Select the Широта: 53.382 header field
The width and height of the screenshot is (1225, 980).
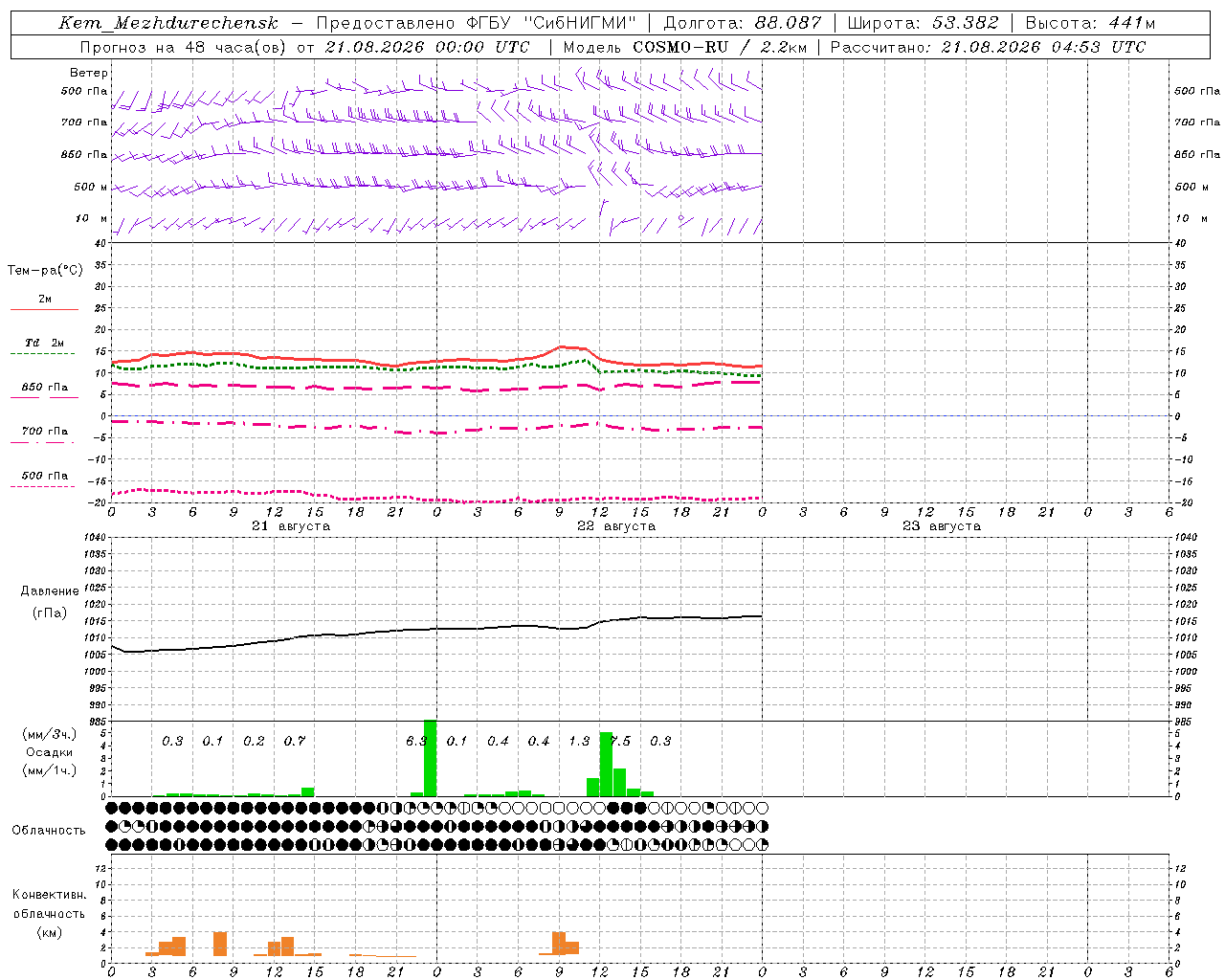coord(923,23)
